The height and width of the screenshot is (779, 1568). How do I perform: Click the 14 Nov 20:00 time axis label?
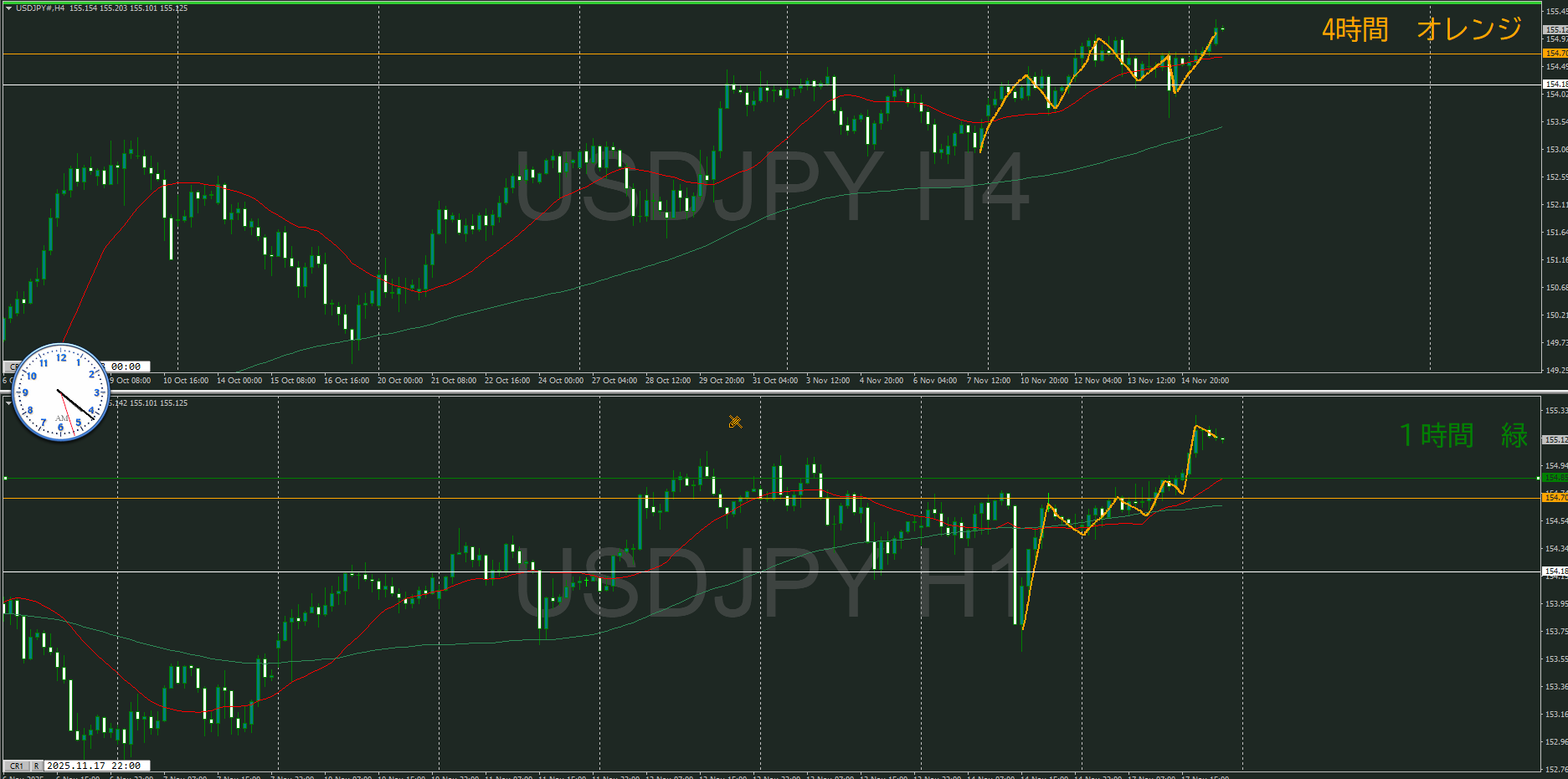tap(1204, 381)
